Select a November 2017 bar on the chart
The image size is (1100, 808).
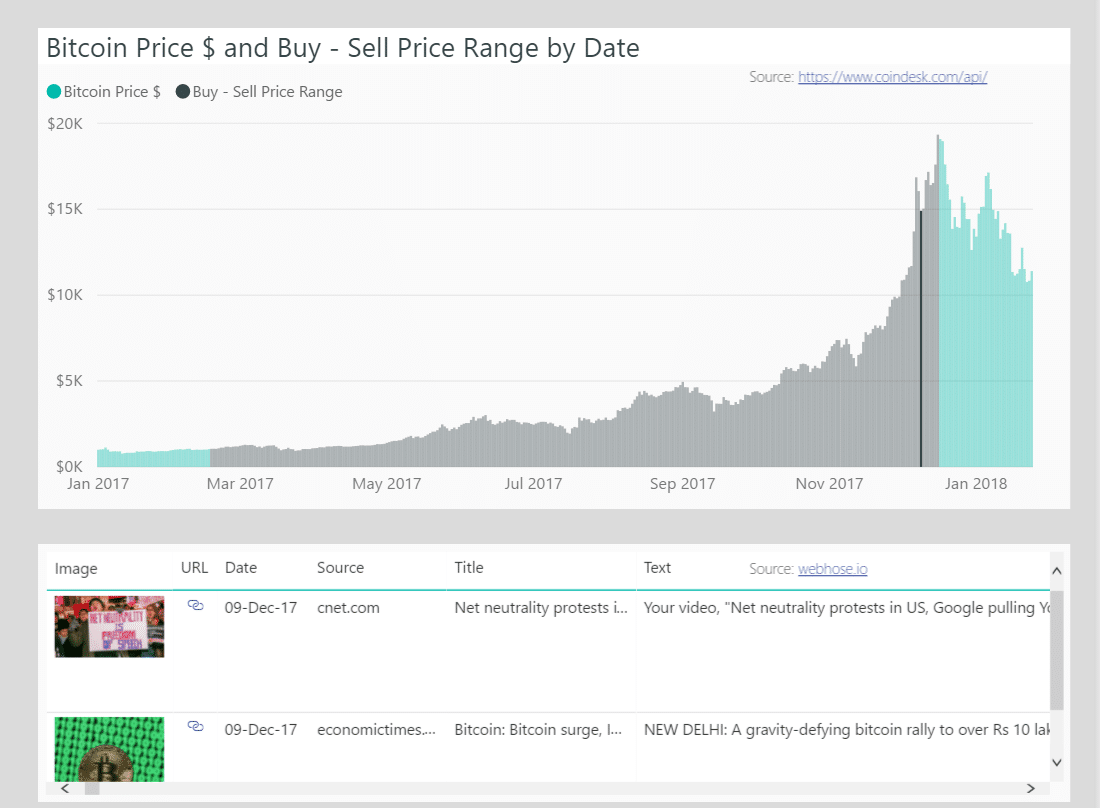point(830,400)
